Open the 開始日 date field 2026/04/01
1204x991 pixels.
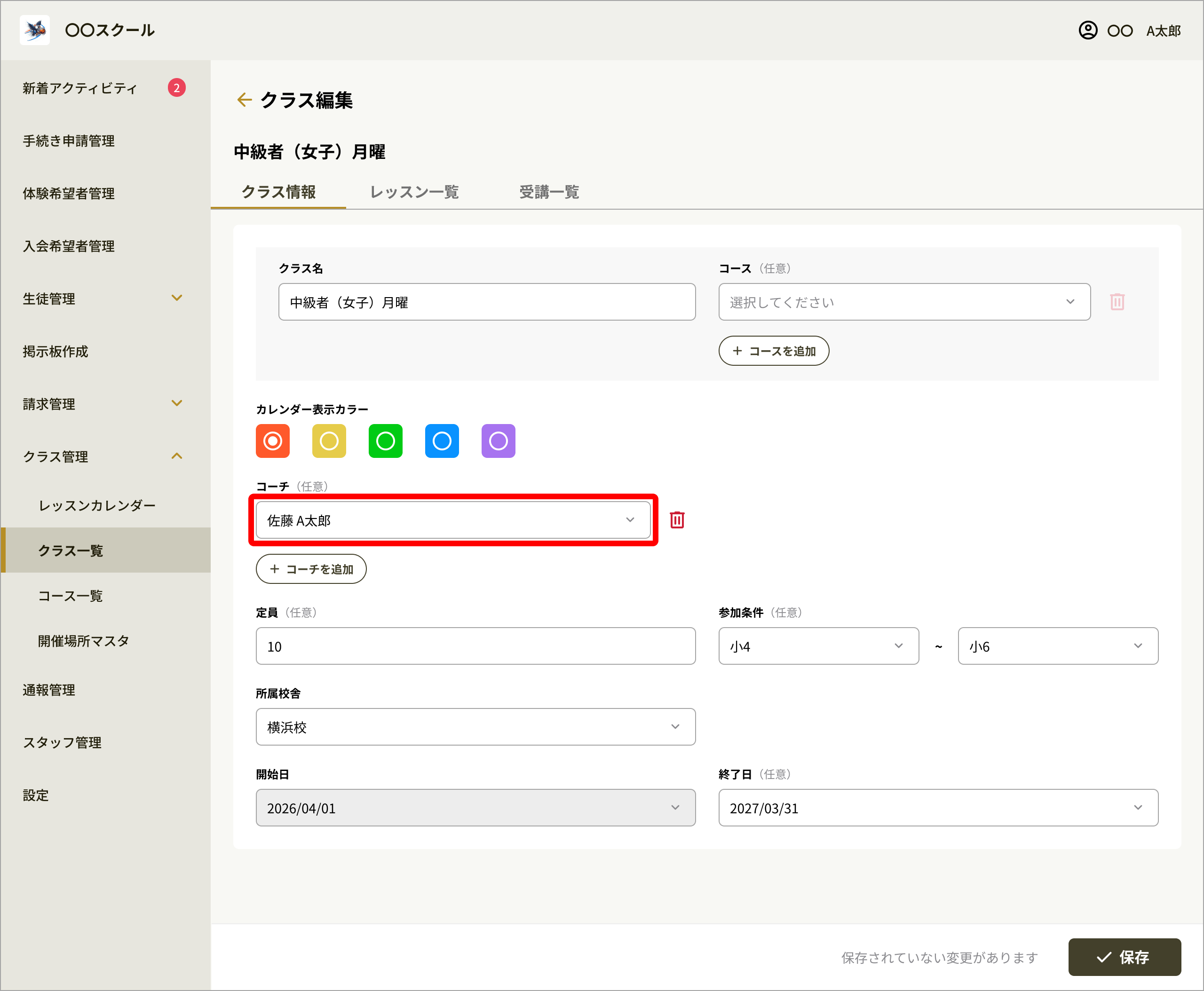pos(476,808)
